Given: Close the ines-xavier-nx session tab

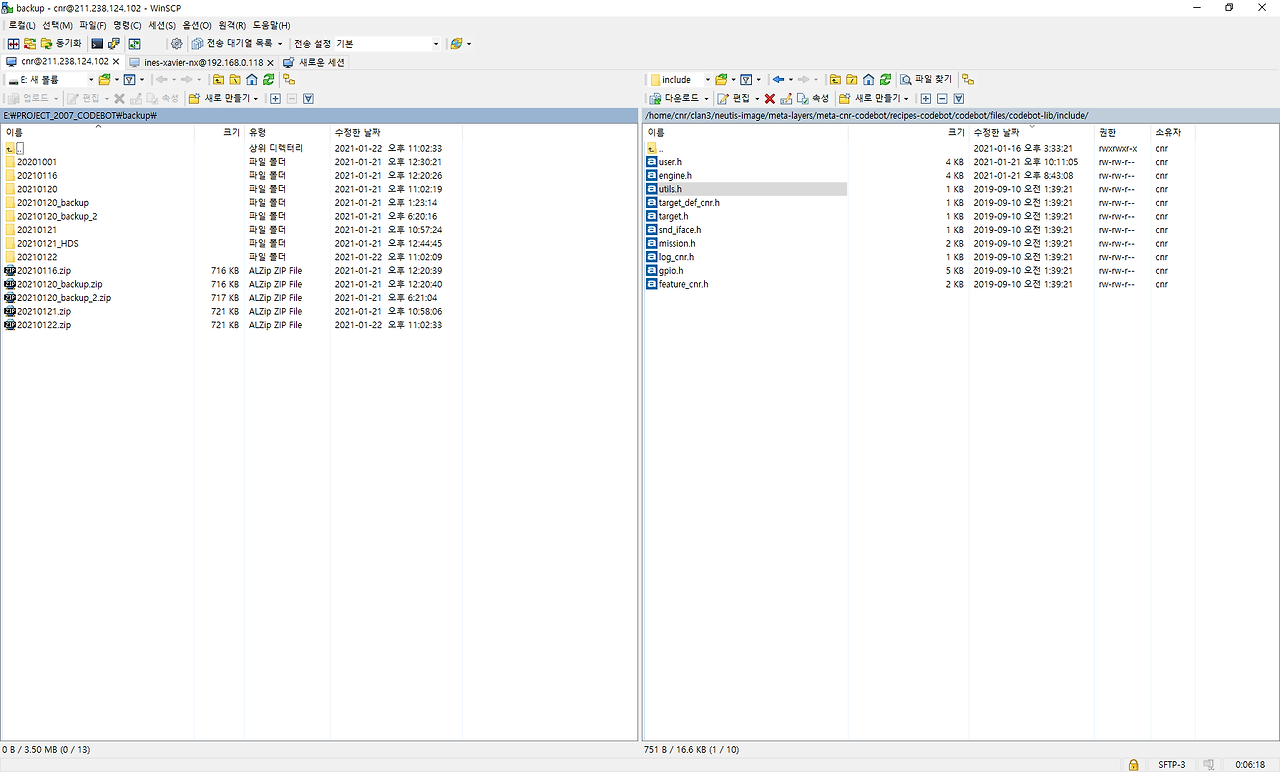Looking at the screenshot, I should click(271, 62).
